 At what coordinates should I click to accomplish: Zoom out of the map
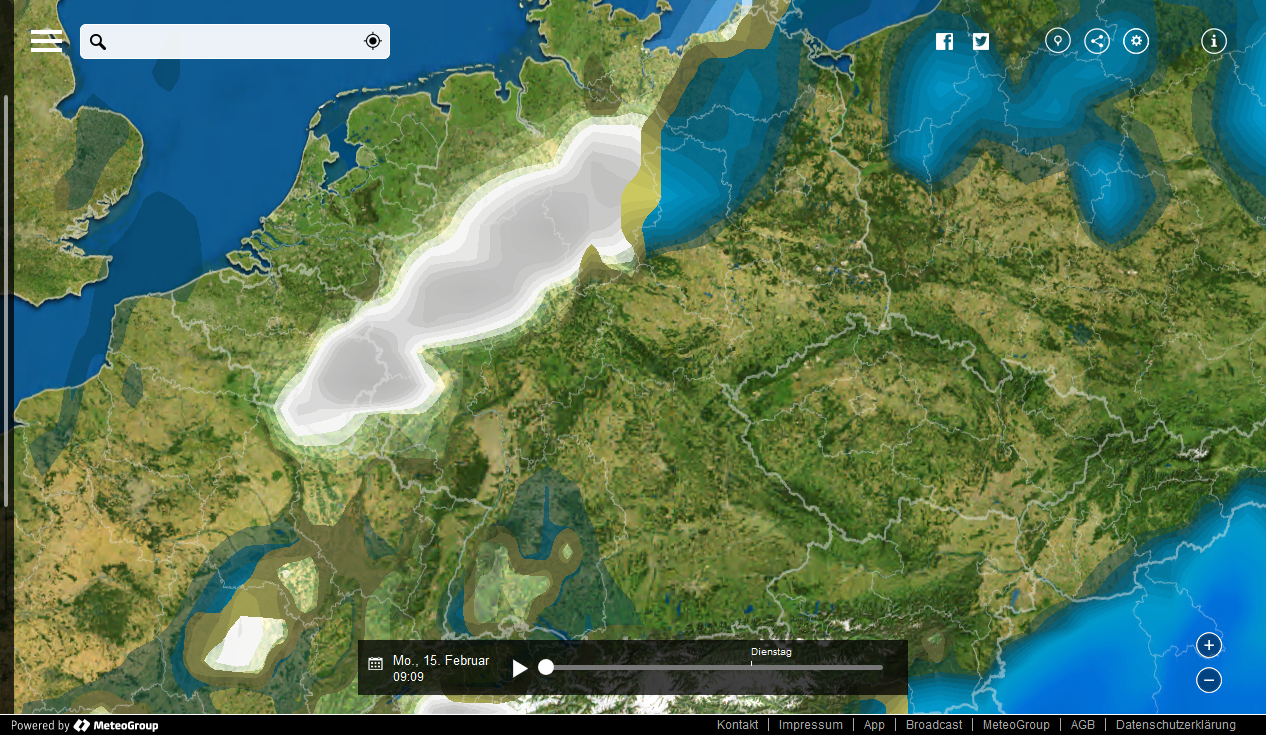(1209, 680)
